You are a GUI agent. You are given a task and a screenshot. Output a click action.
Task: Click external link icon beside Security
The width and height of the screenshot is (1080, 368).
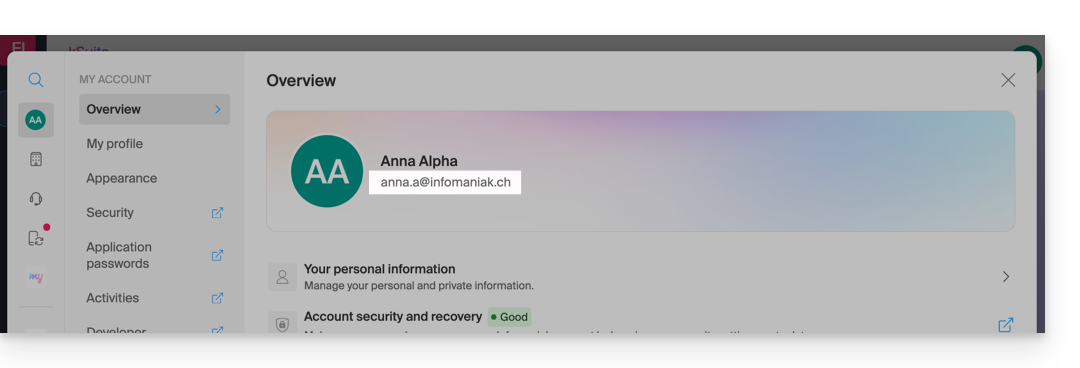217,213
